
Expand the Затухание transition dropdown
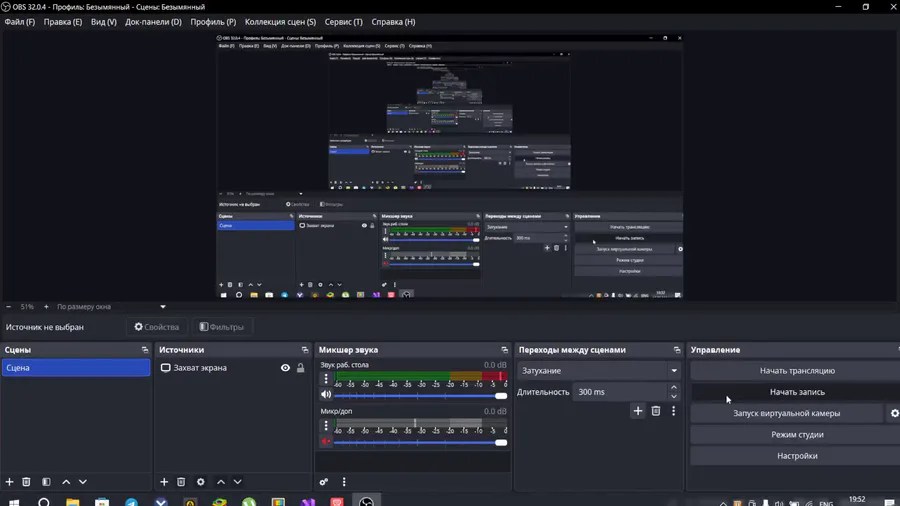[674, 371]
